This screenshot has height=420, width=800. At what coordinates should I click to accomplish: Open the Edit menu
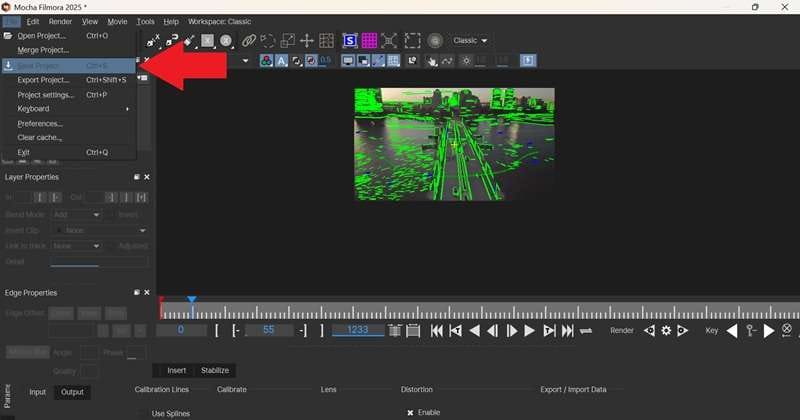click(x=33, y=21)
